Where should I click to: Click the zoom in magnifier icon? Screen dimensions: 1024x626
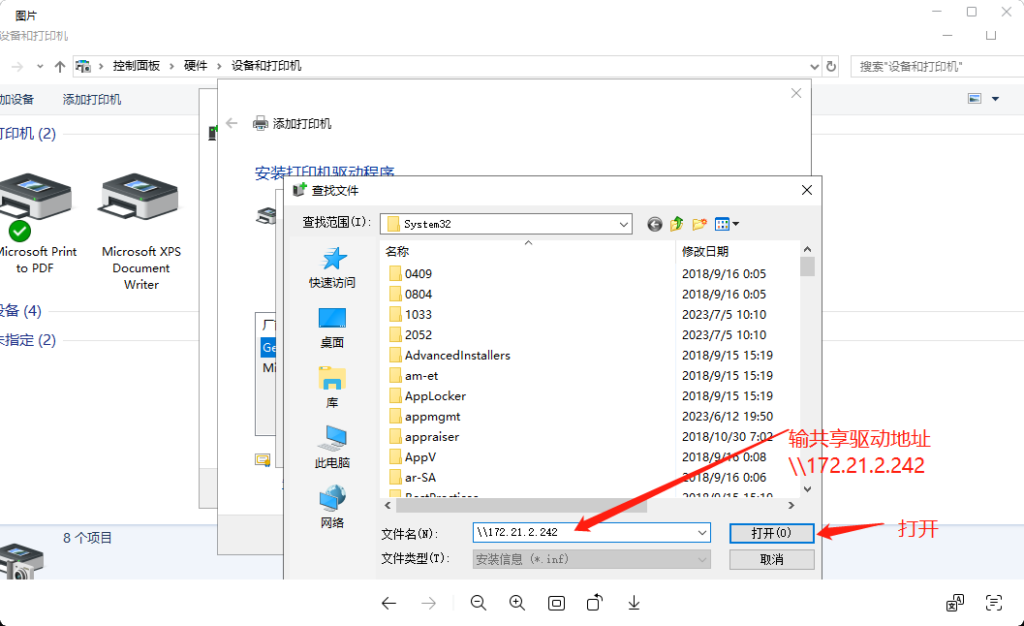[x=517, y=603]
